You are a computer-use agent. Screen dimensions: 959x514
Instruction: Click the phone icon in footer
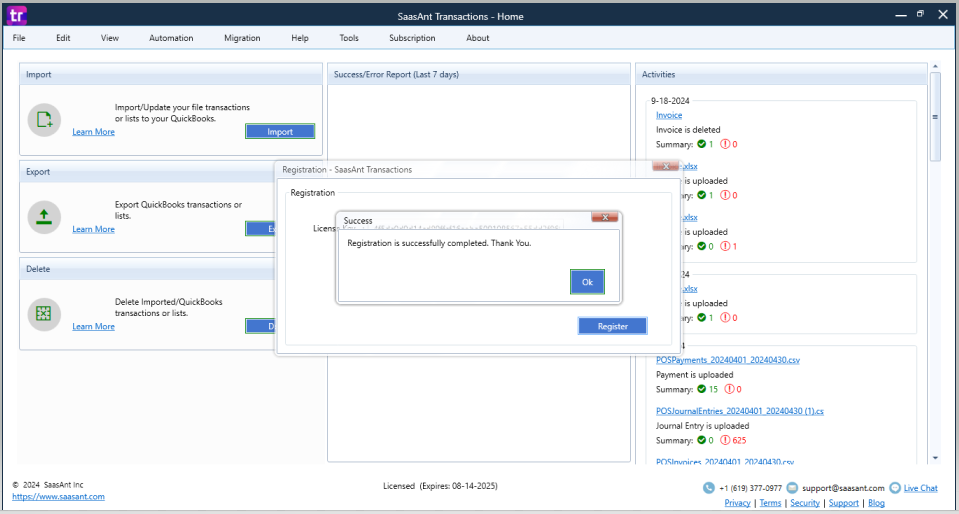pos(708,488)
